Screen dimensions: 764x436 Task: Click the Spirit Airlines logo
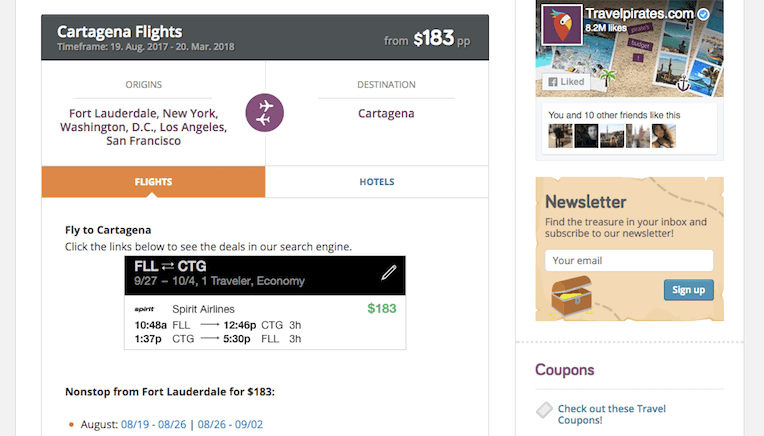pyautogui.click(x=144, y=309)
